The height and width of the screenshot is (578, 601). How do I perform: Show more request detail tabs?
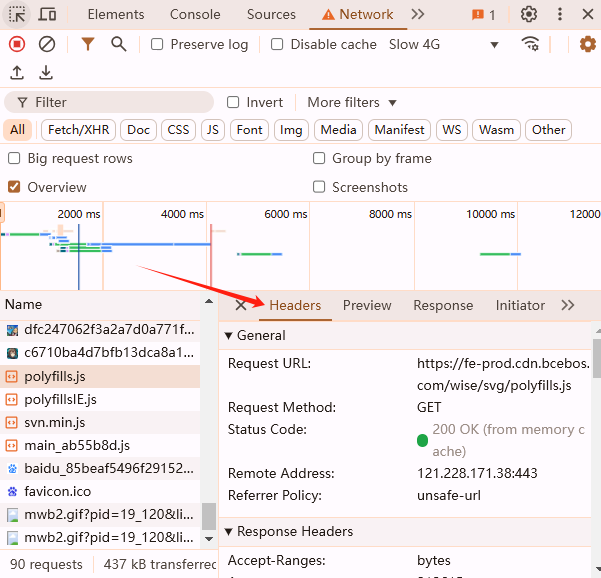pos(568,305)
